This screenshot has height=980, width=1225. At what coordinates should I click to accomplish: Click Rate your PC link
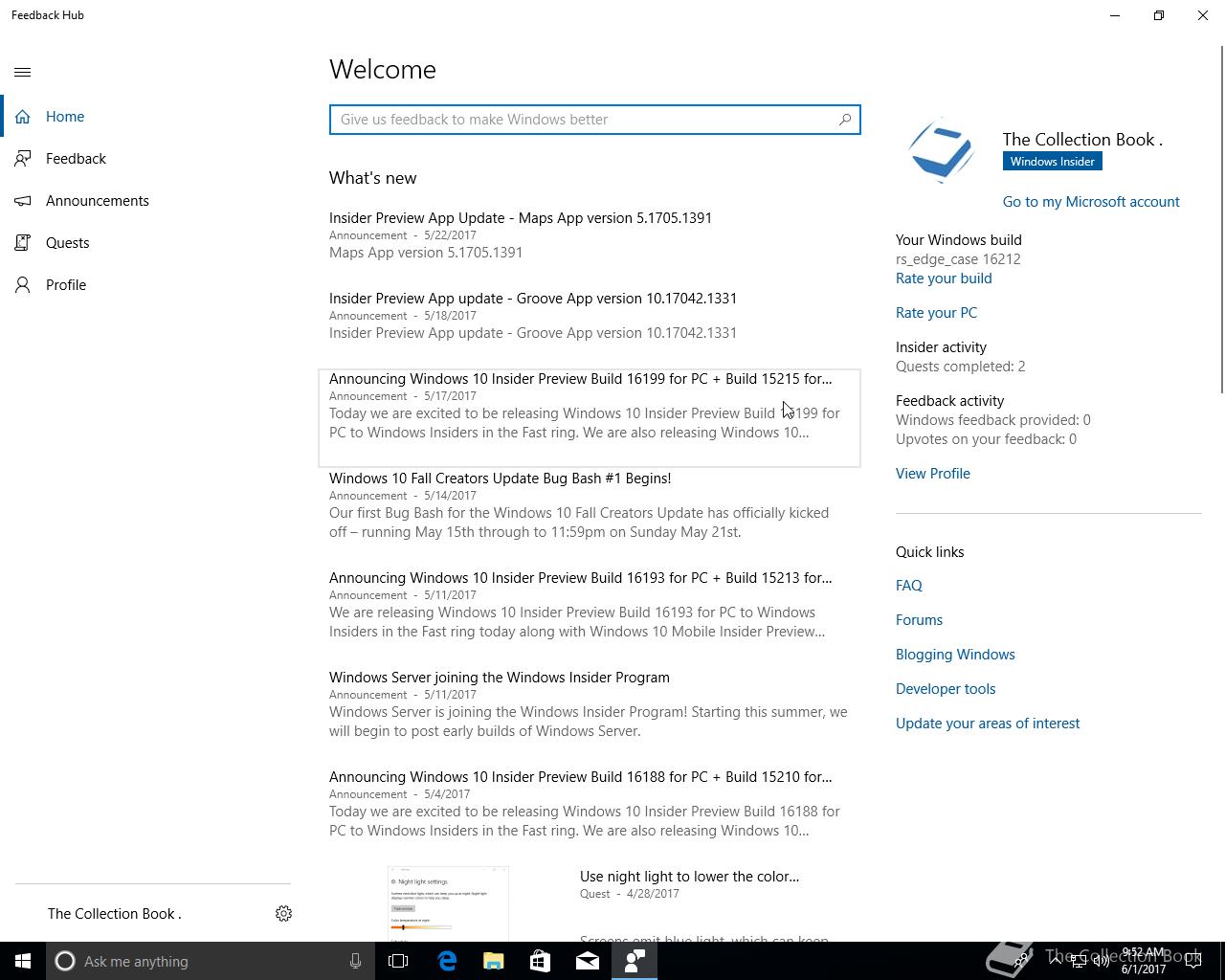(936, 313)
